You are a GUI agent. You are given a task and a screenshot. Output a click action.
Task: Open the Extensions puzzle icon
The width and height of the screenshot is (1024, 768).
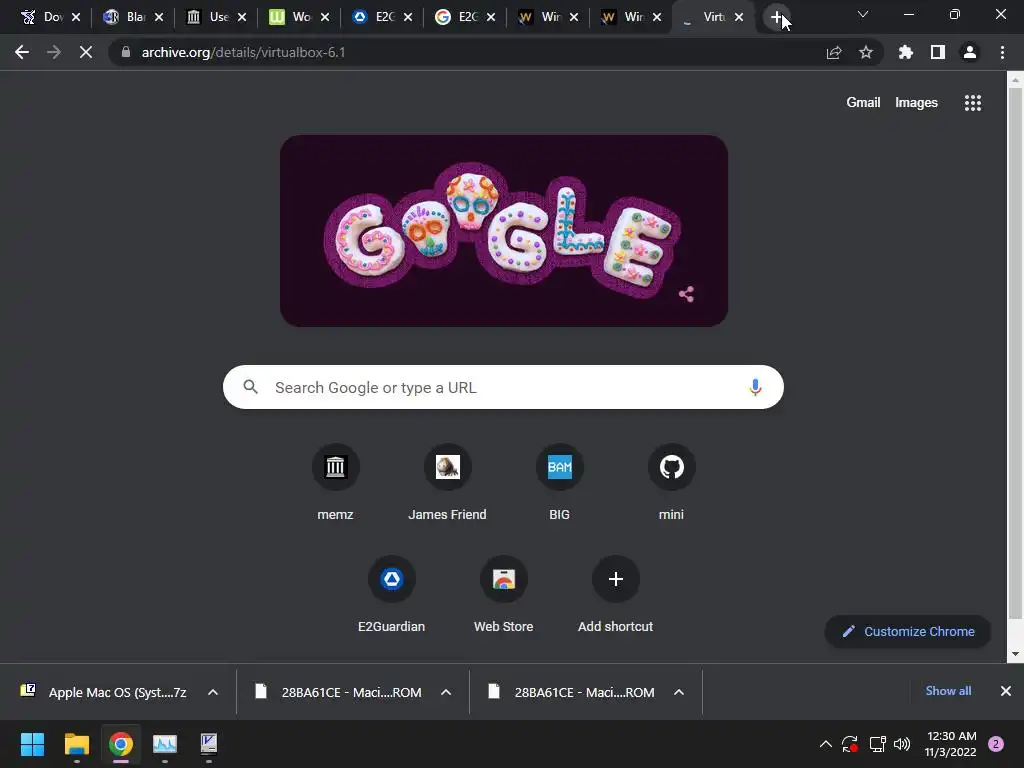(906, 52)
